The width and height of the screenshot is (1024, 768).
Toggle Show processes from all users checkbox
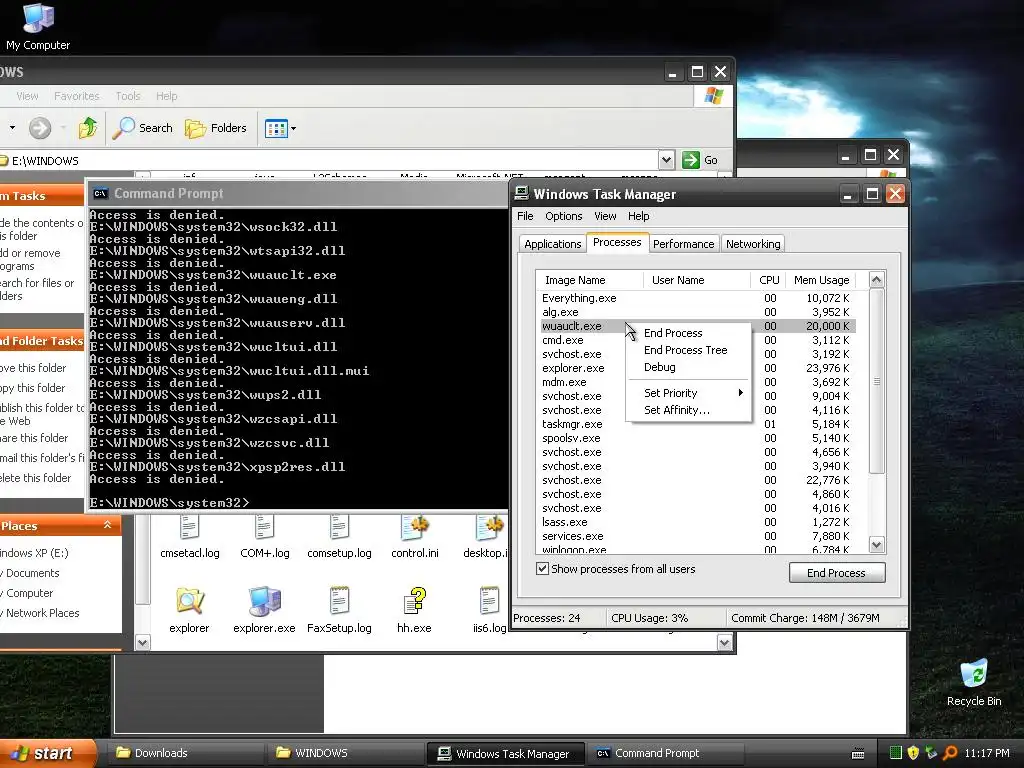pos(542,569)
